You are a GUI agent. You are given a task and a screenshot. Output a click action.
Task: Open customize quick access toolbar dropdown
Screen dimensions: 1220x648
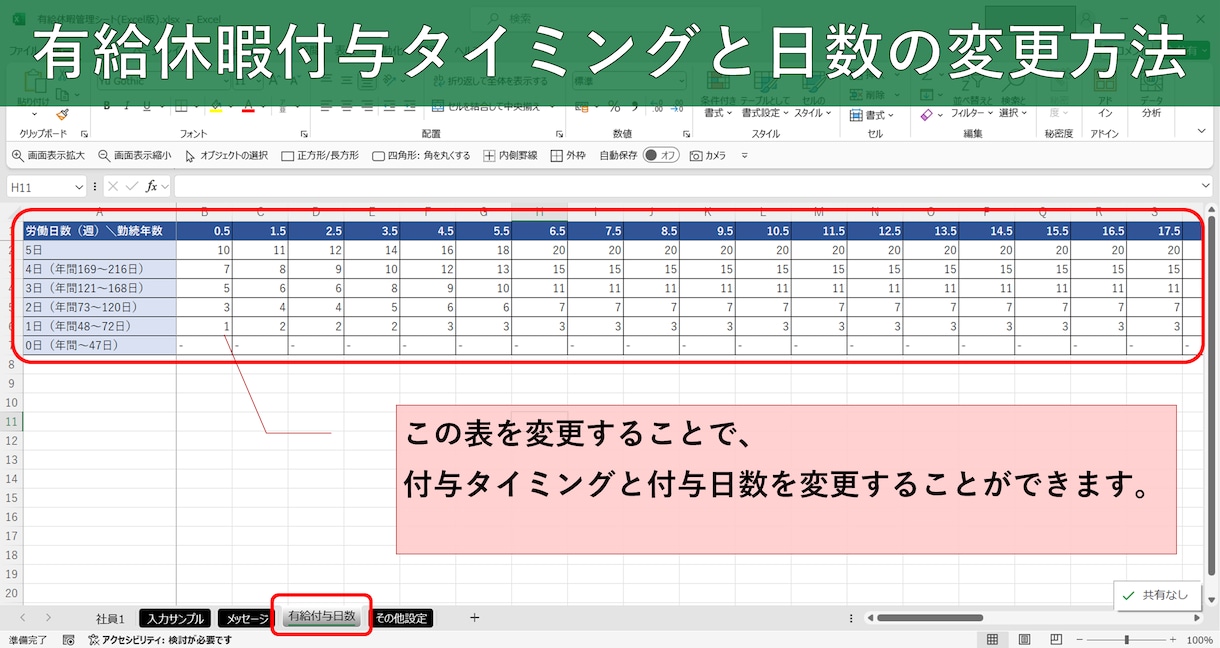744,156
